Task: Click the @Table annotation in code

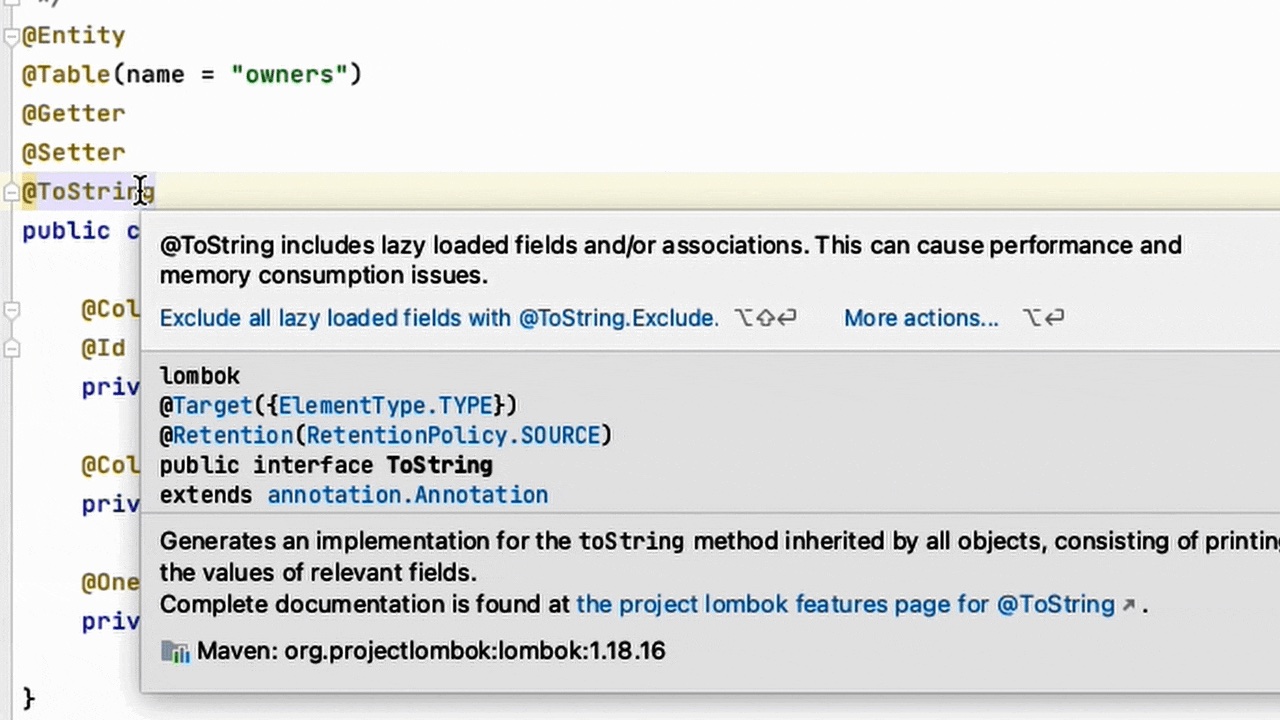Action: point(66,75)
